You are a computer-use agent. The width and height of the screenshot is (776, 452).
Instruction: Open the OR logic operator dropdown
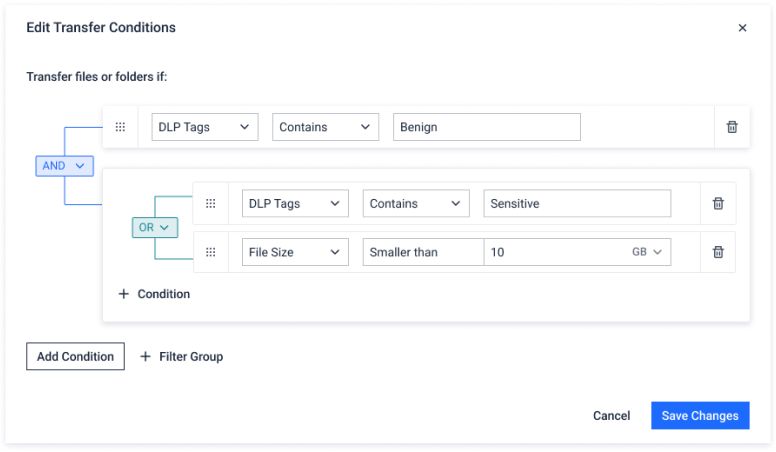click(153, 227)
